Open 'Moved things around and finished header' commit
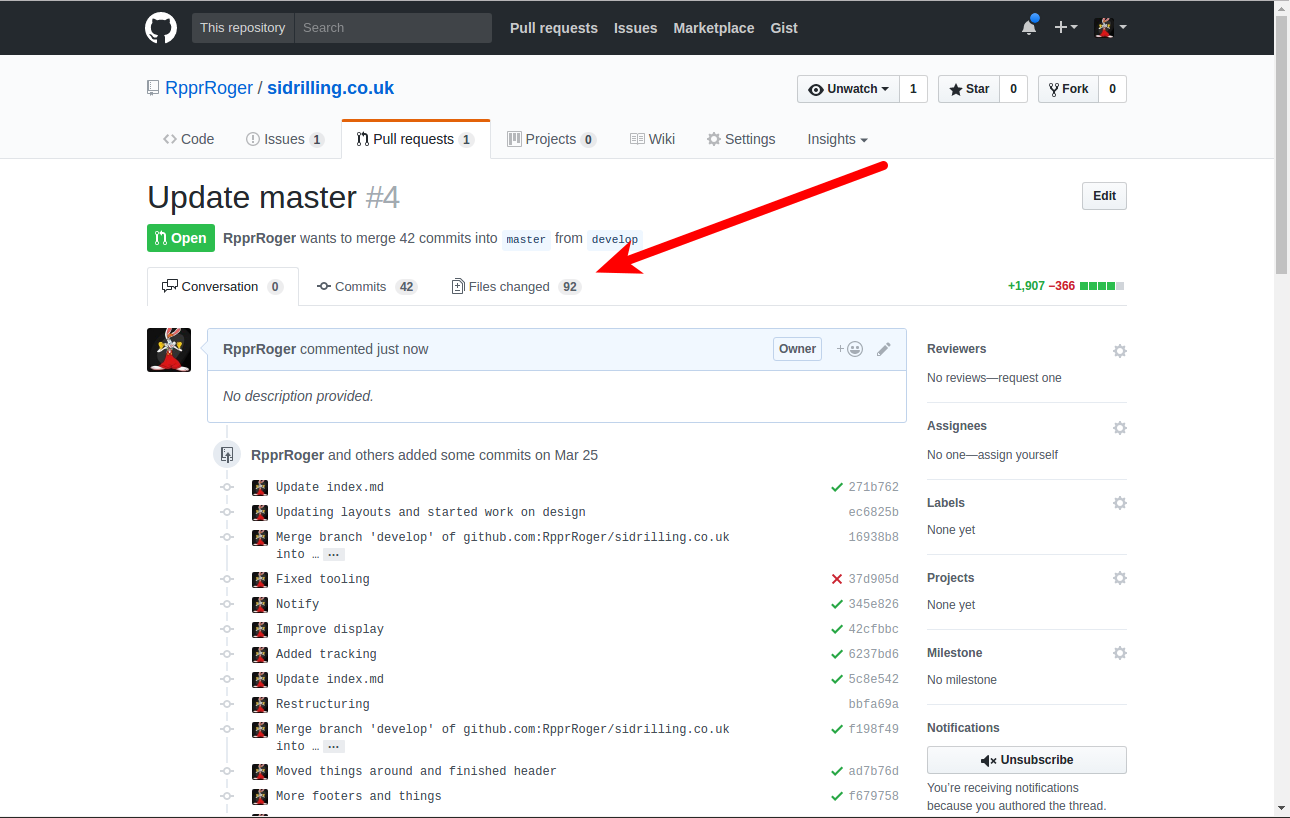The width and height of the screenshot is (1290, 818). click(x=416, y=772)
